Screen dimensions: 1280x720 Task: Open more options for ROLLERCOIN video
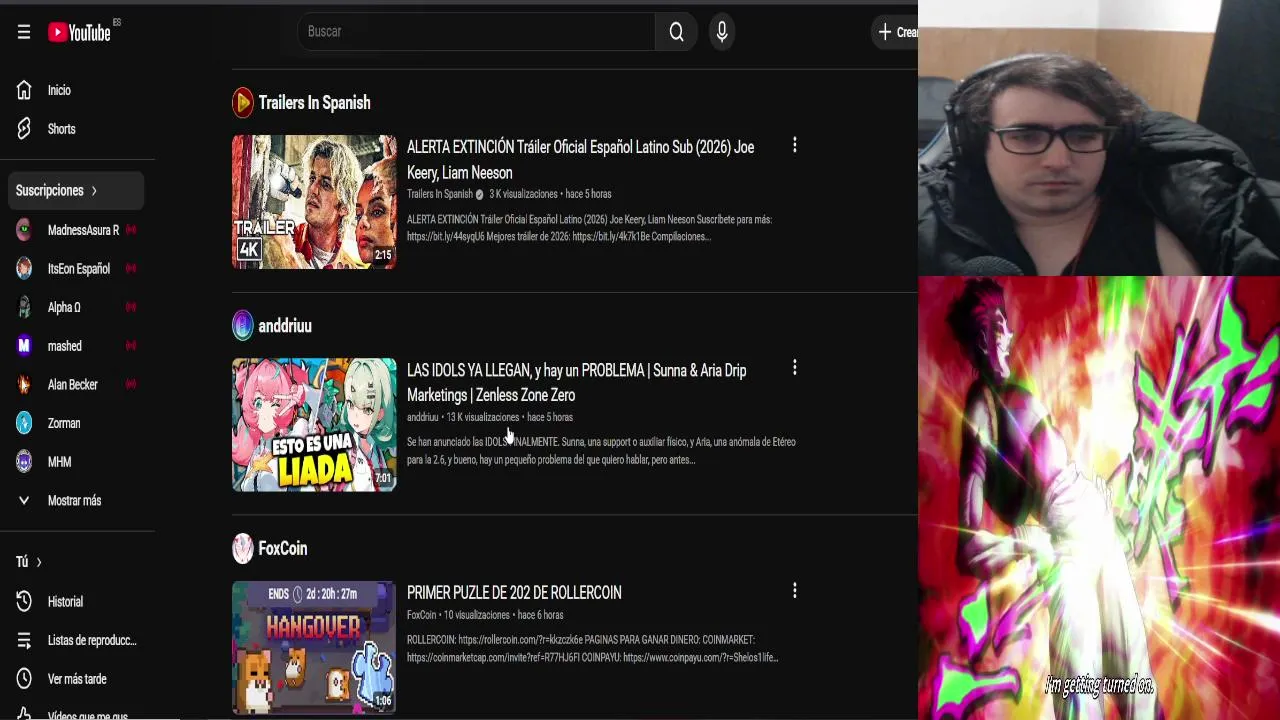tap(795, 591)
